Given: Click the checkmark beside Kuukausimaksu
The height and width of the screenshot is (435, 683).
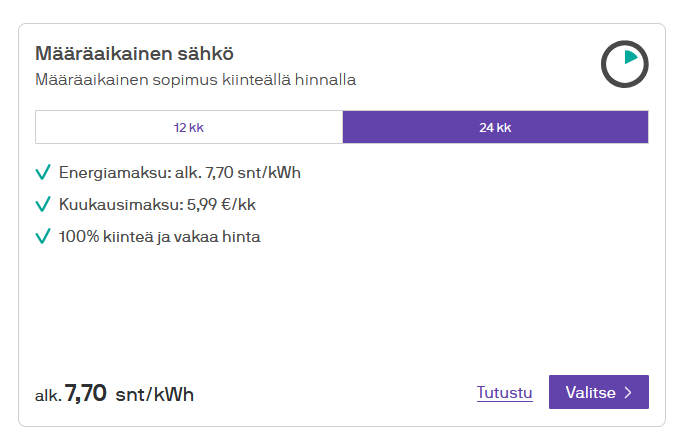Looking at the screenshot, I should pyautogui.click(x=42, y=204).
